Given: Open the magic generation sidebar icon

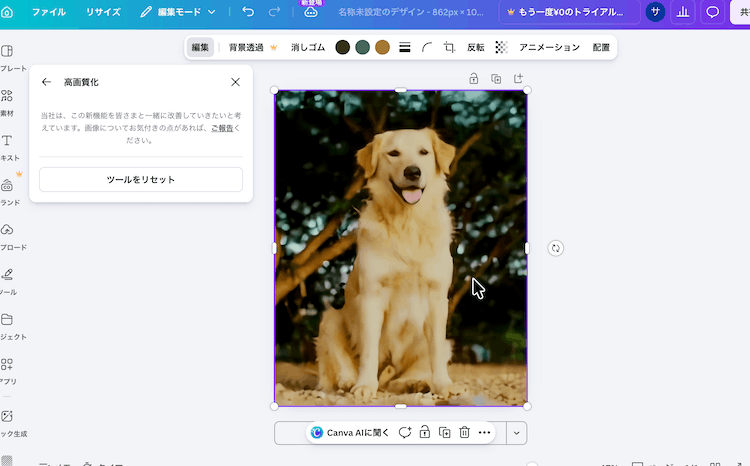Looking at the screenshot, I should (x=7, y=416).
